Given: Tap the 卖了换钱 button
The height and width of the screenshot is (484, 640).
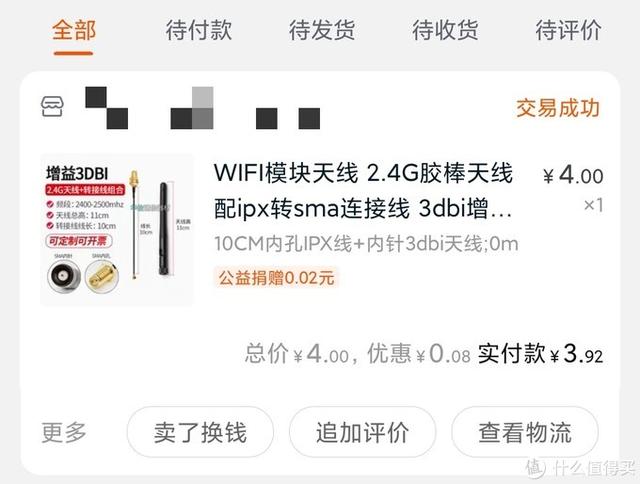Looking at the screenshot, I should (200, 433).
